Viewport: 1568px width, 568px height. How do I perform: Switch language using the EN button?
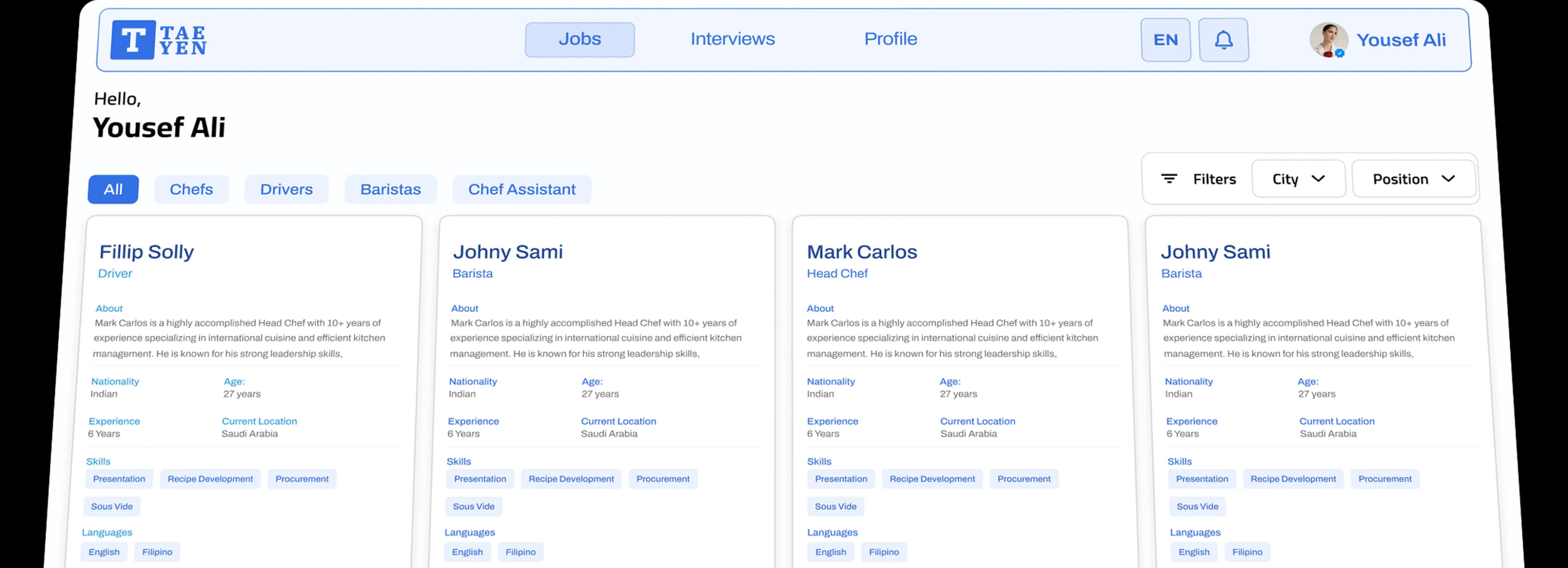(1166, 40)
